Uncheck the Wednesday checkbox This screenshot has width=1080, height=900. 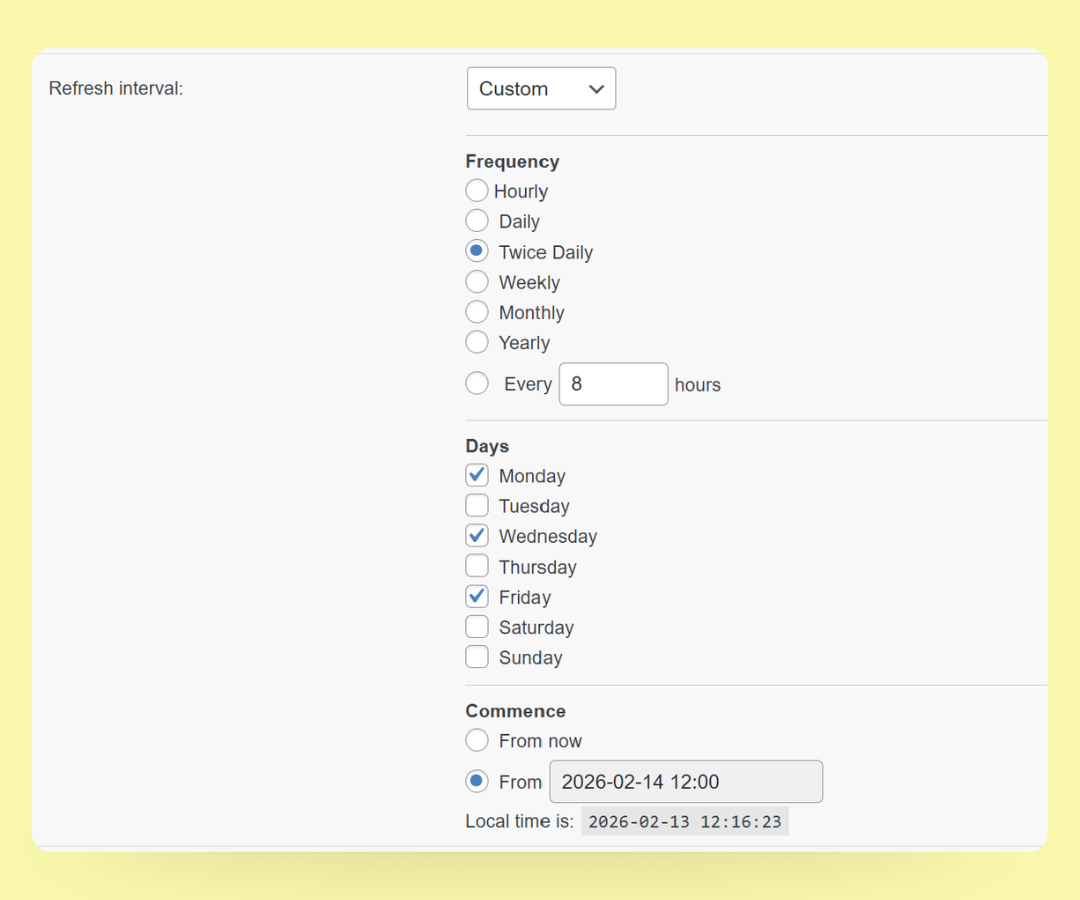477,535
